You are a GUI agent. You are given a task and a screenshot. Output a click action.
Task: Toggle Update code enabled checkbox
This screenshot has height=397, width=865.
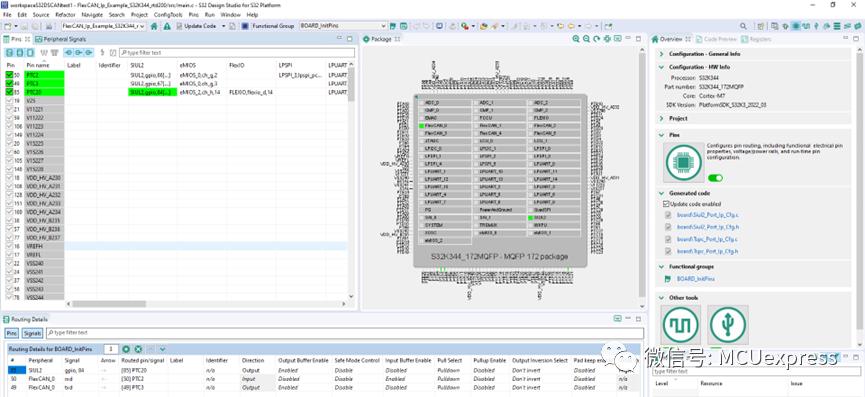click(x=666, y=203)
